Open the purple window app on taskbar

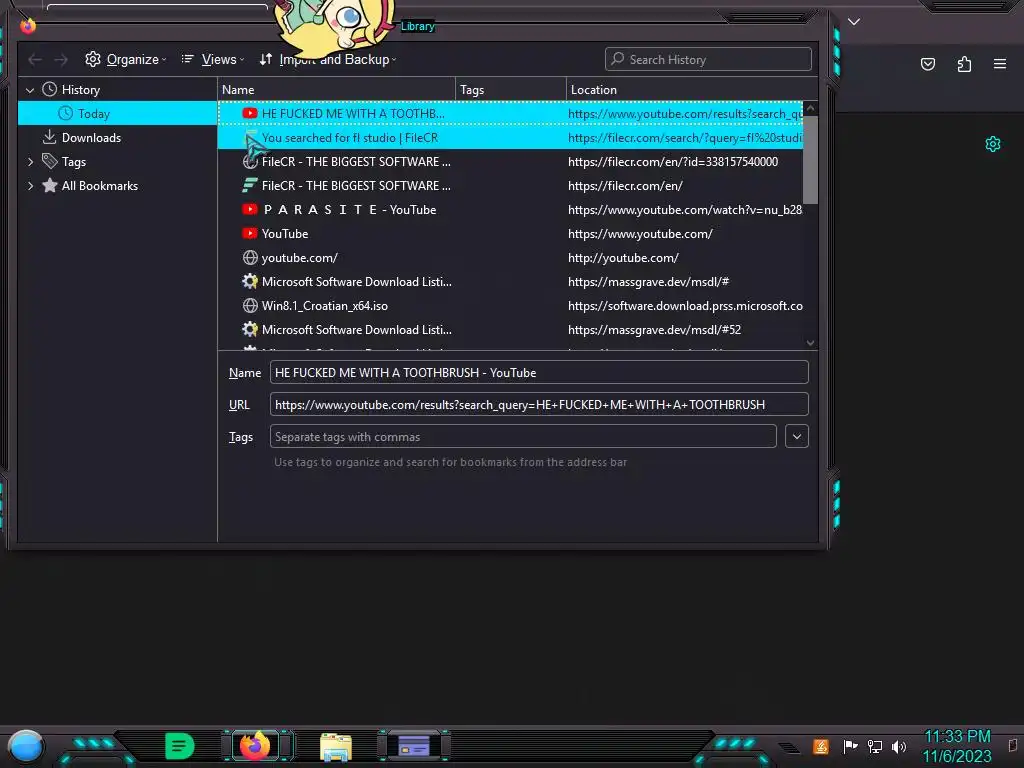tap(414, 746)
